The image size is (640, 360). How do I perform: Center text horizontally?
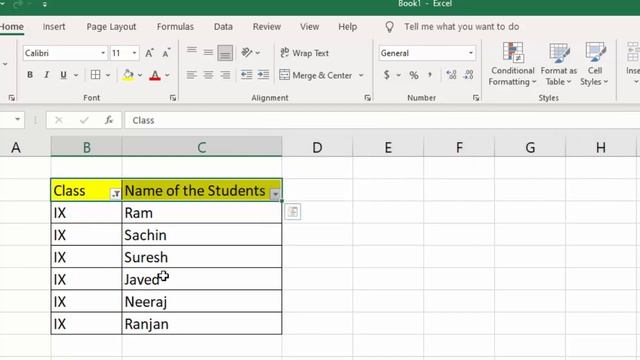(208, 75)
